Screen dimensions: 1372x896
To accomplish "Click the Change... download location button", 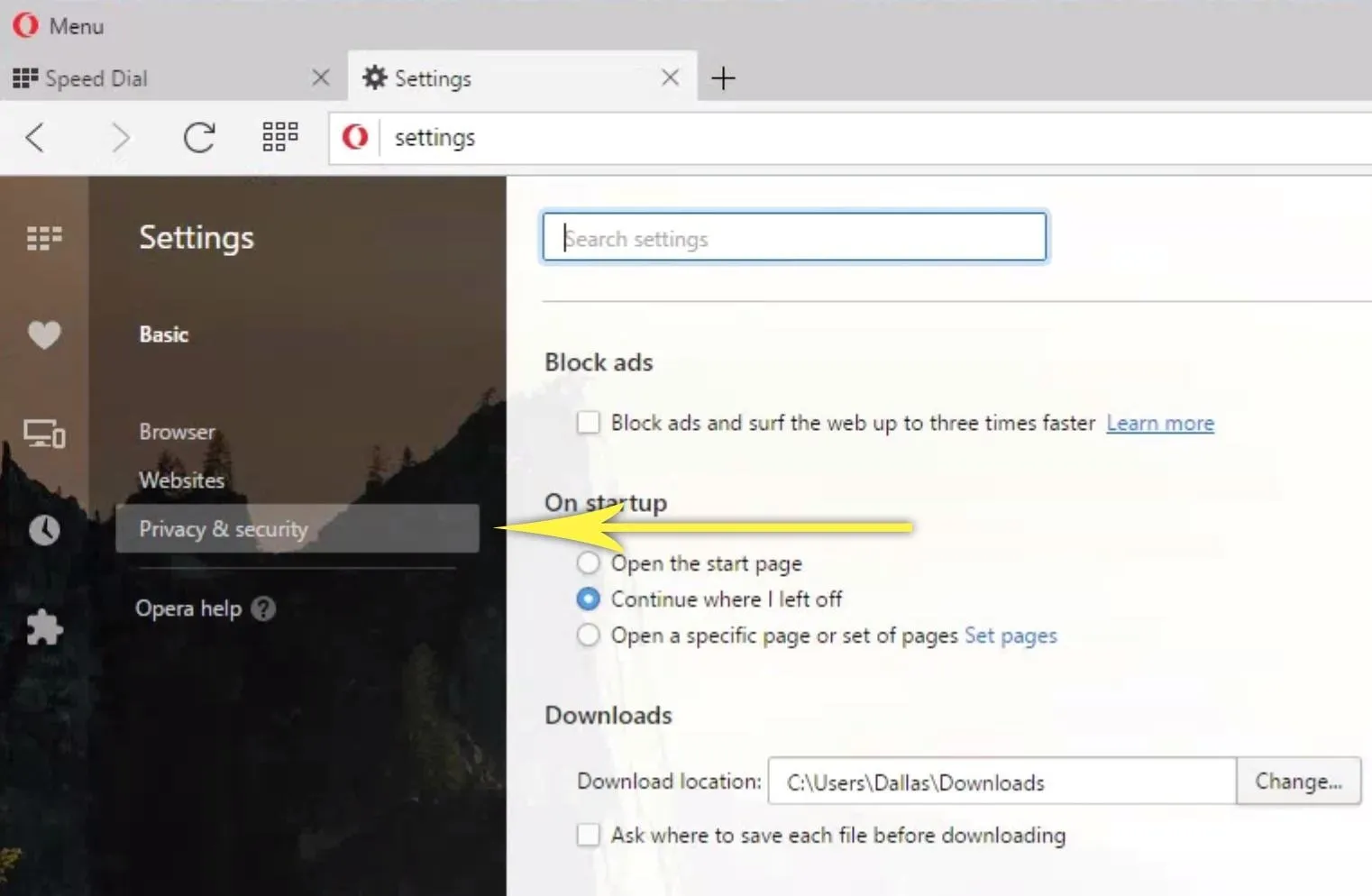I will (1299, 782).
